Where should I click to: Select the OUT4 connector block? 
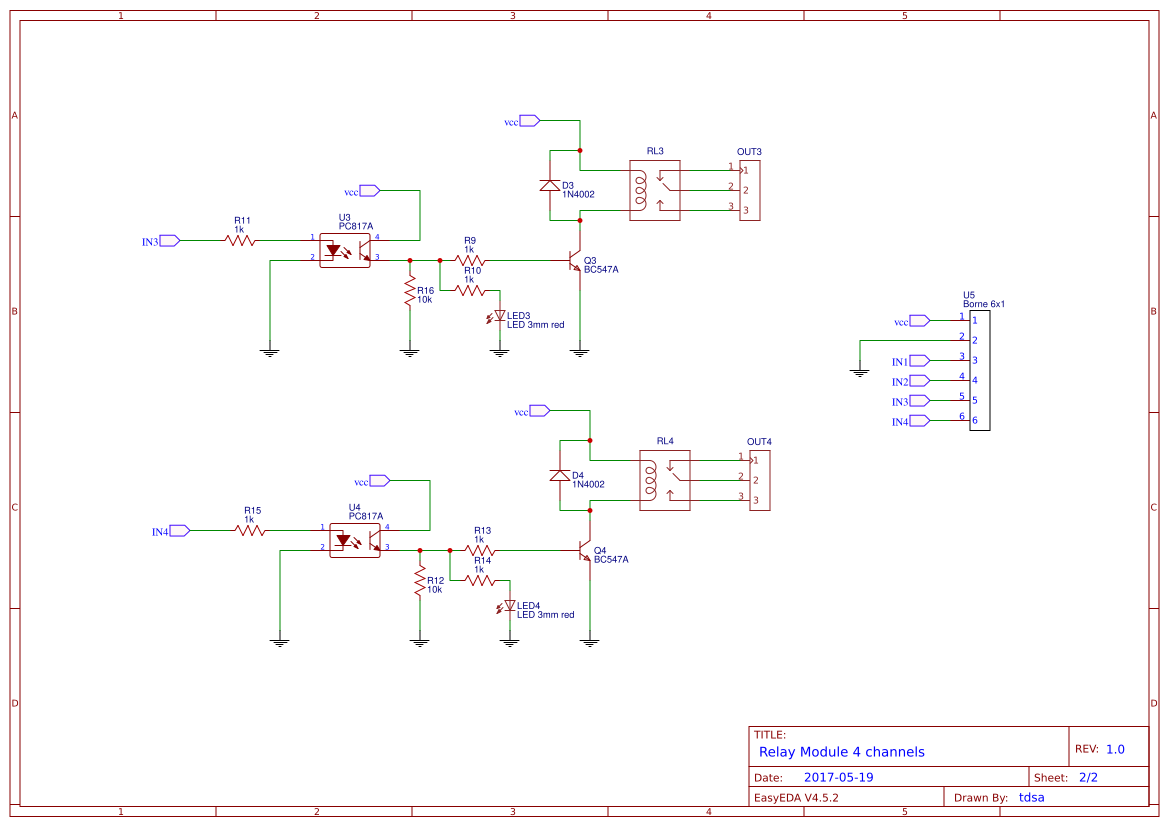pos(759,480)
